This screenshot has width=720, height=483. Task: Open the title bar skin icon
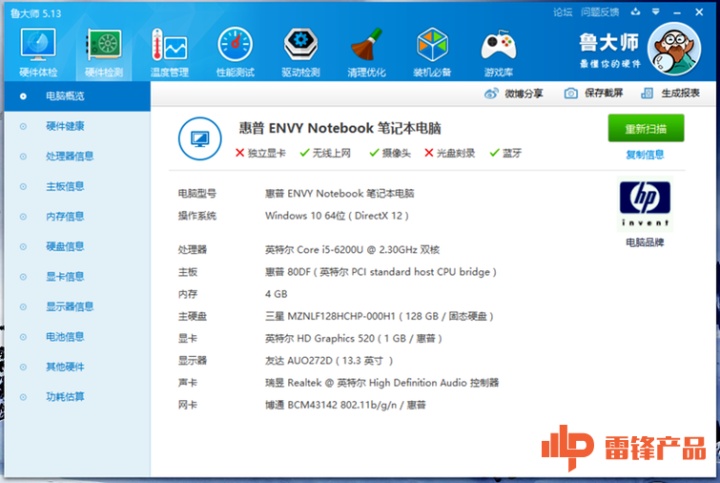coord(636,12)
